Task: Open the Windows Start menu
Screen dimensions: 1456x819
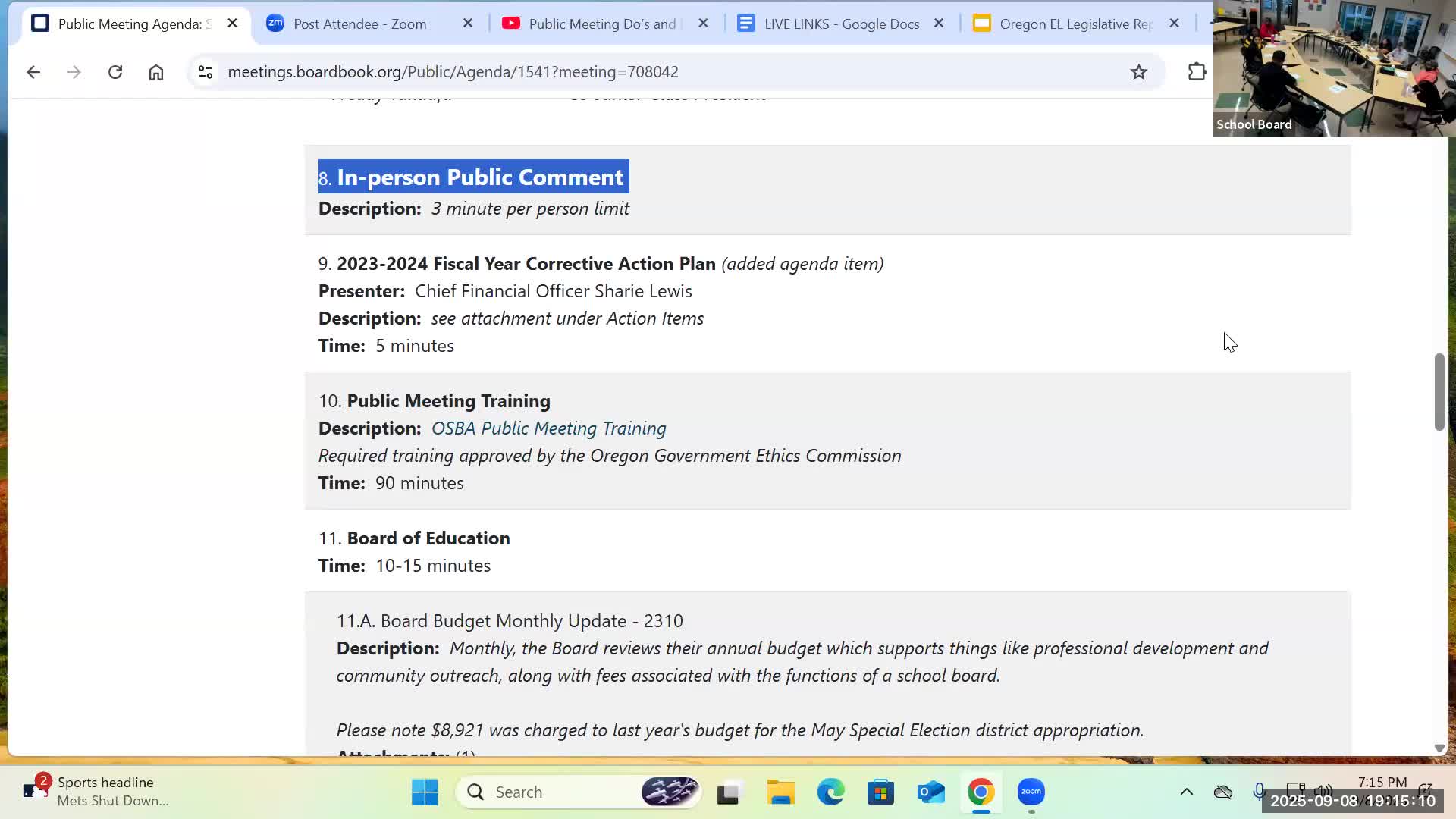Action: pos(425,792)
